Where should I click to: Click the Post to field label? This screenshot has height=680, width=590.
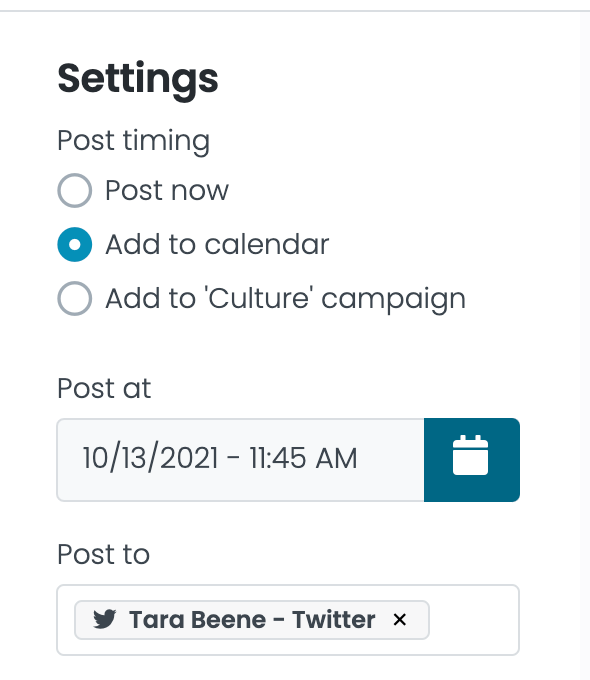point(104,554)
